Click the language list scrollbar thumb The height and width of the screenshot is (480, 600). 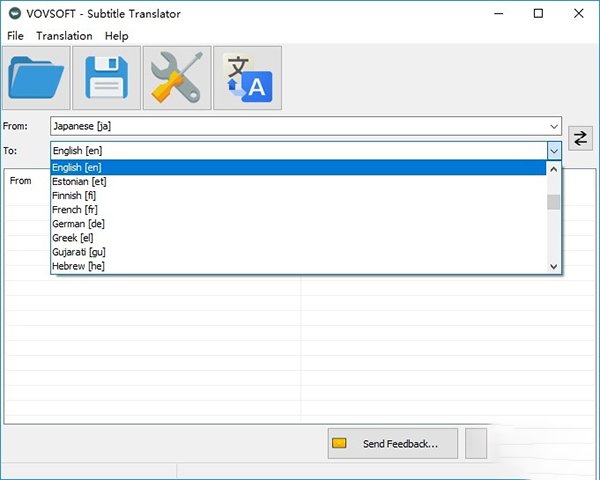(553, 202)
